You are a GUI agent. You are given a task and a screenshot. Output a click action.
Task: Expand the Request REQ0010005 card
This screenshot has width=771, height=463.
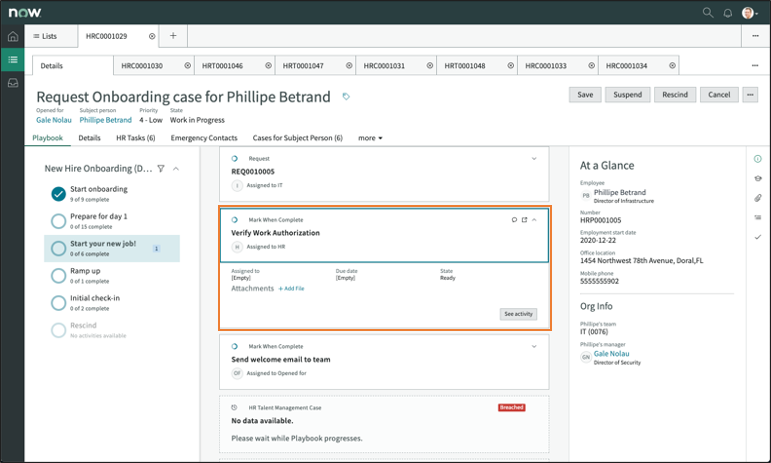click(534, 159)
